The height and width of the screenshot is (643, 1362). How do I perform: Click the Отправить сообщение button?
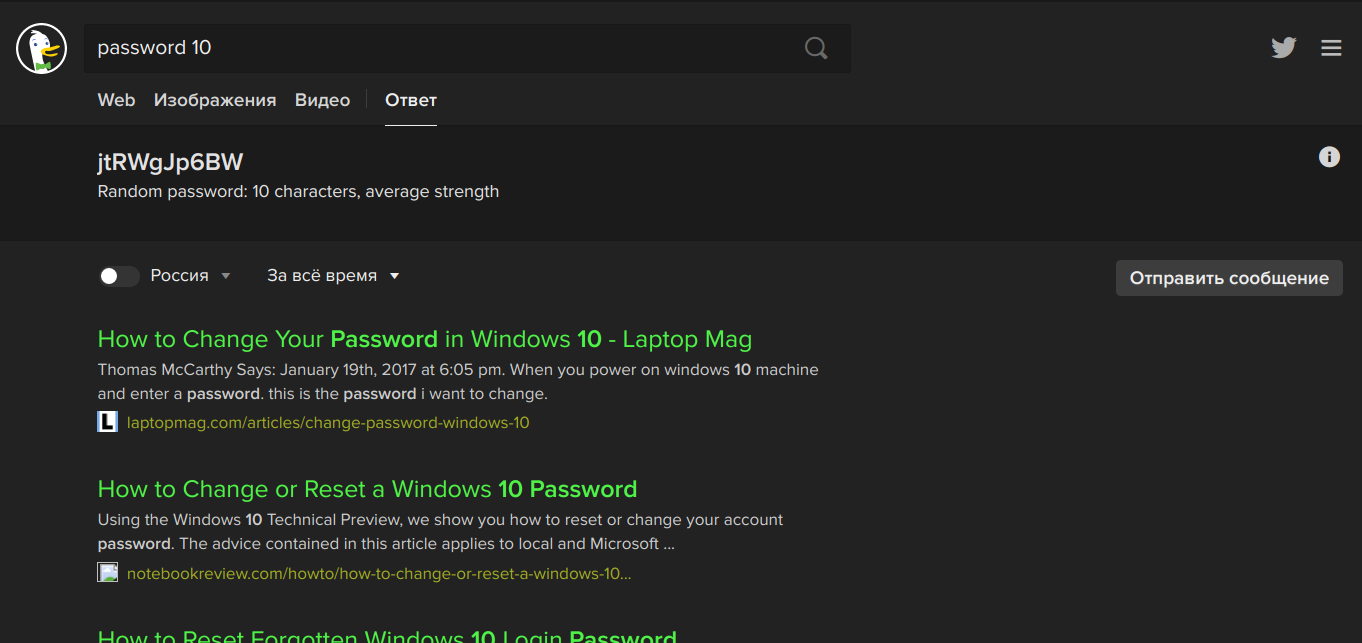pyautogui.click(x=1229, y=278)
